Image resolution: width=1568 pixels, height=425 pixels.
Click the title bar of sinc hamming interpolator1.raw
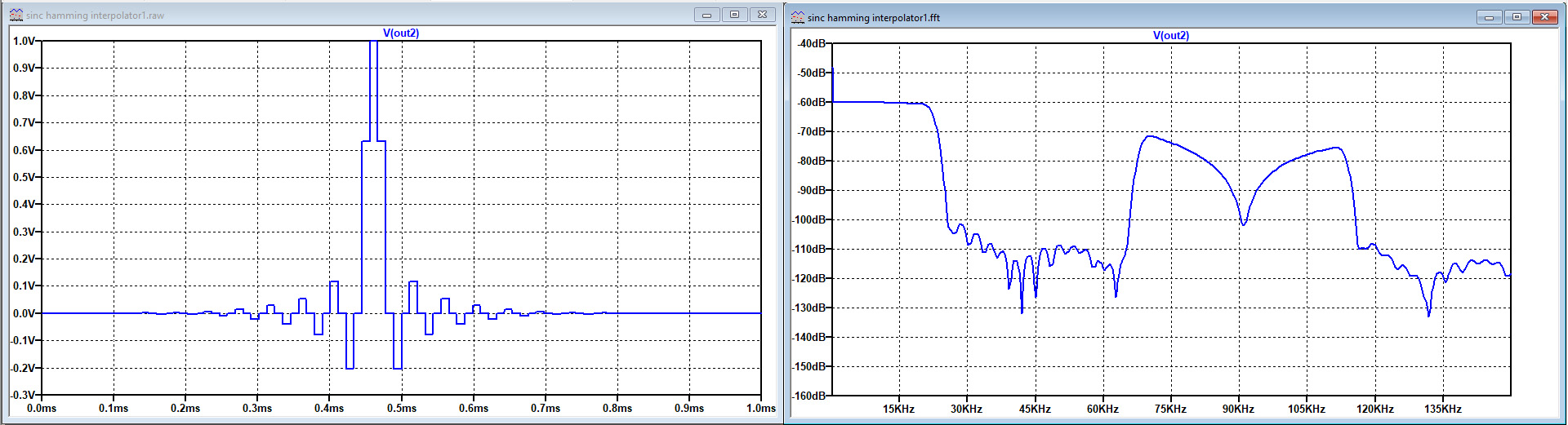392,15
